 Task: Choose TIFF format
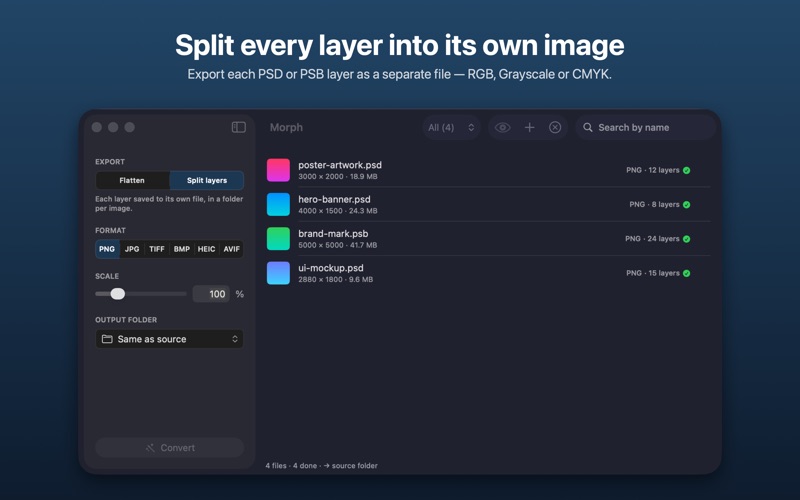[x=157, y=249]
